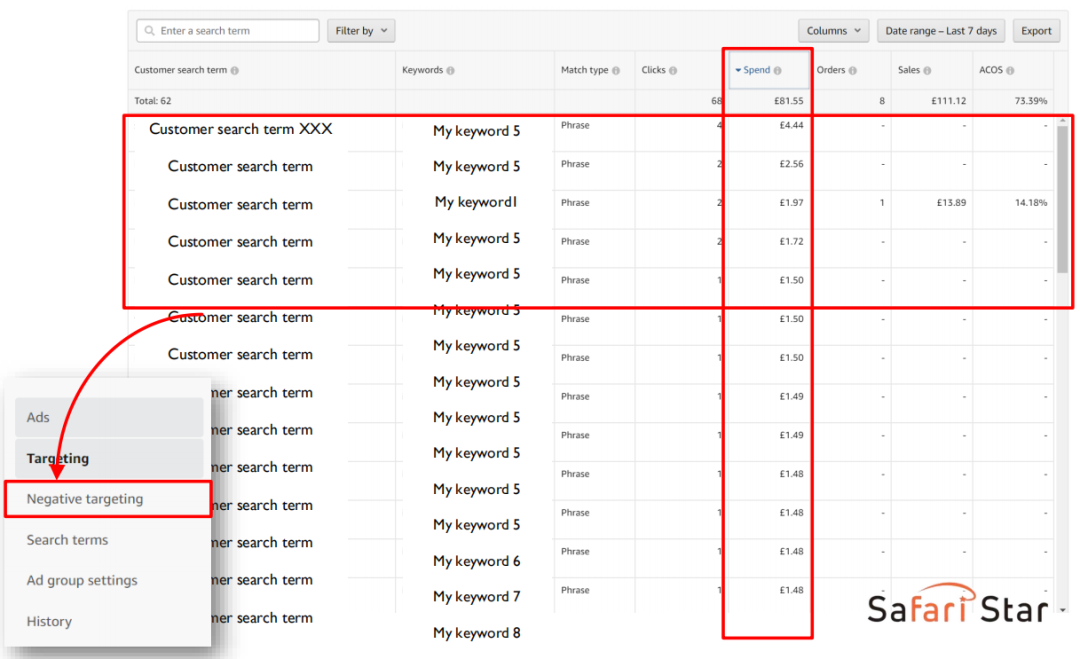Open Search terms in side menu
This screenshot has height=659, width=1080.
67,540
